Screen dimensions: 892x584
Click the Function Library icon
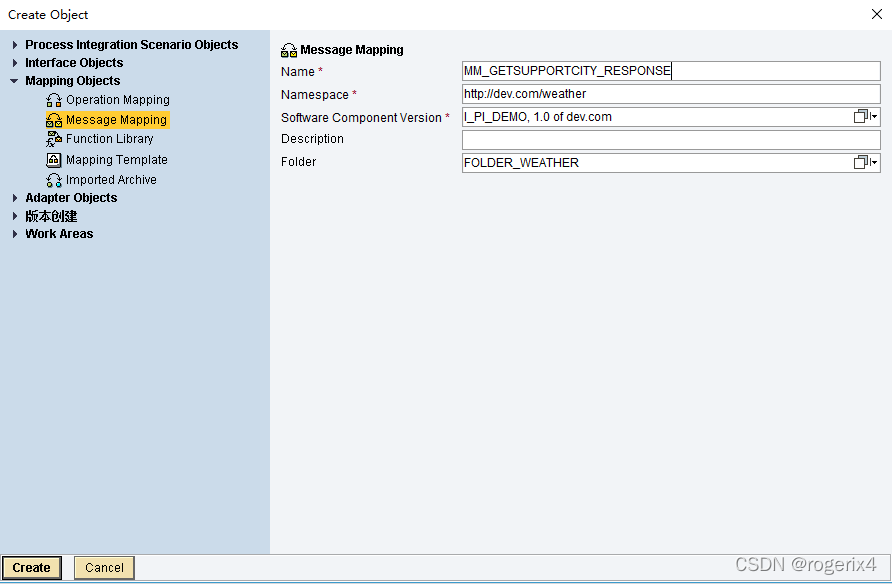tap(54, 139)
